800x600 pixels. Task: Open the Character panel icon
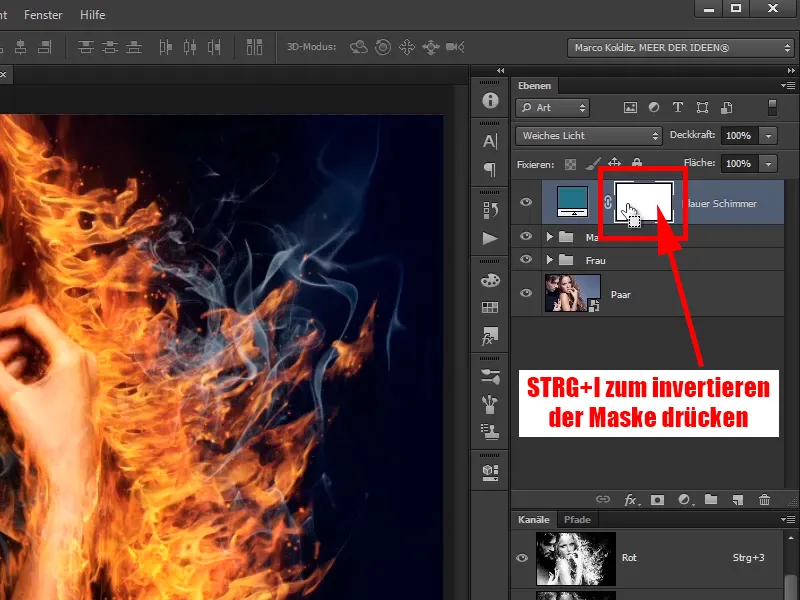tap(490, 141)
